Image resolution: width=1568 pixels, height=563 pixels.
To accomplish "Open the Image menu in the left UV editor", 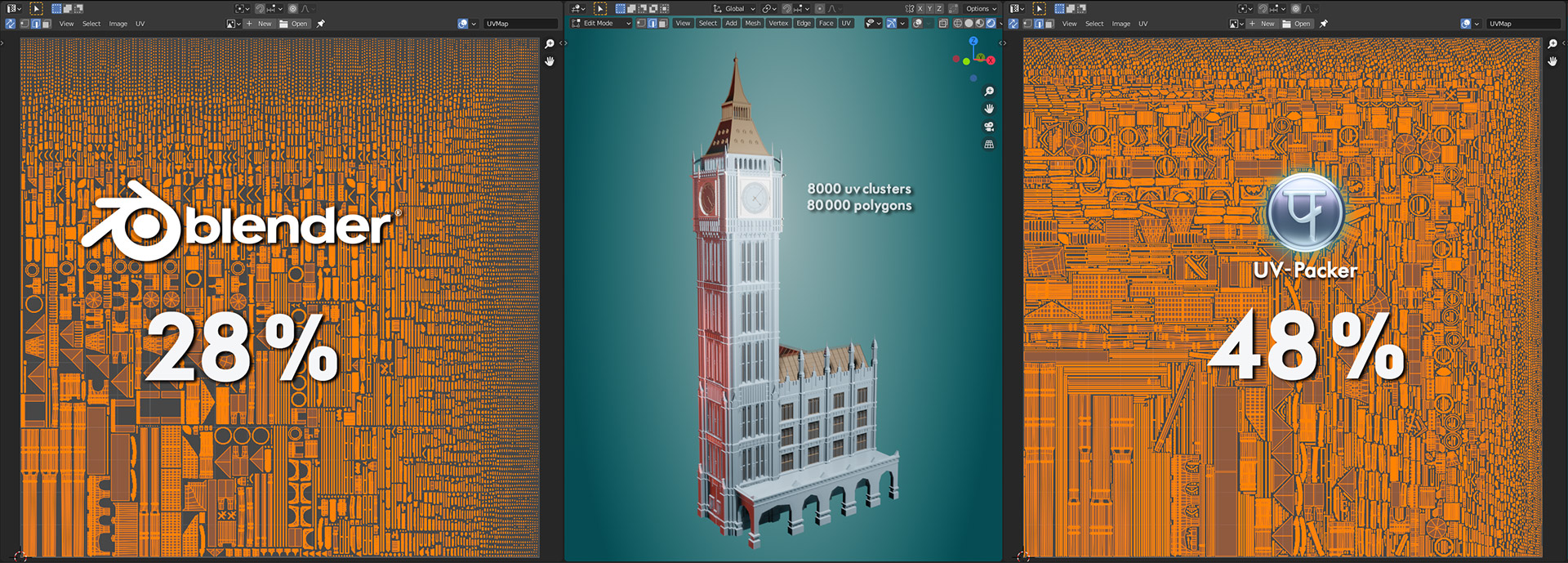I will click(x=118, y=24).
